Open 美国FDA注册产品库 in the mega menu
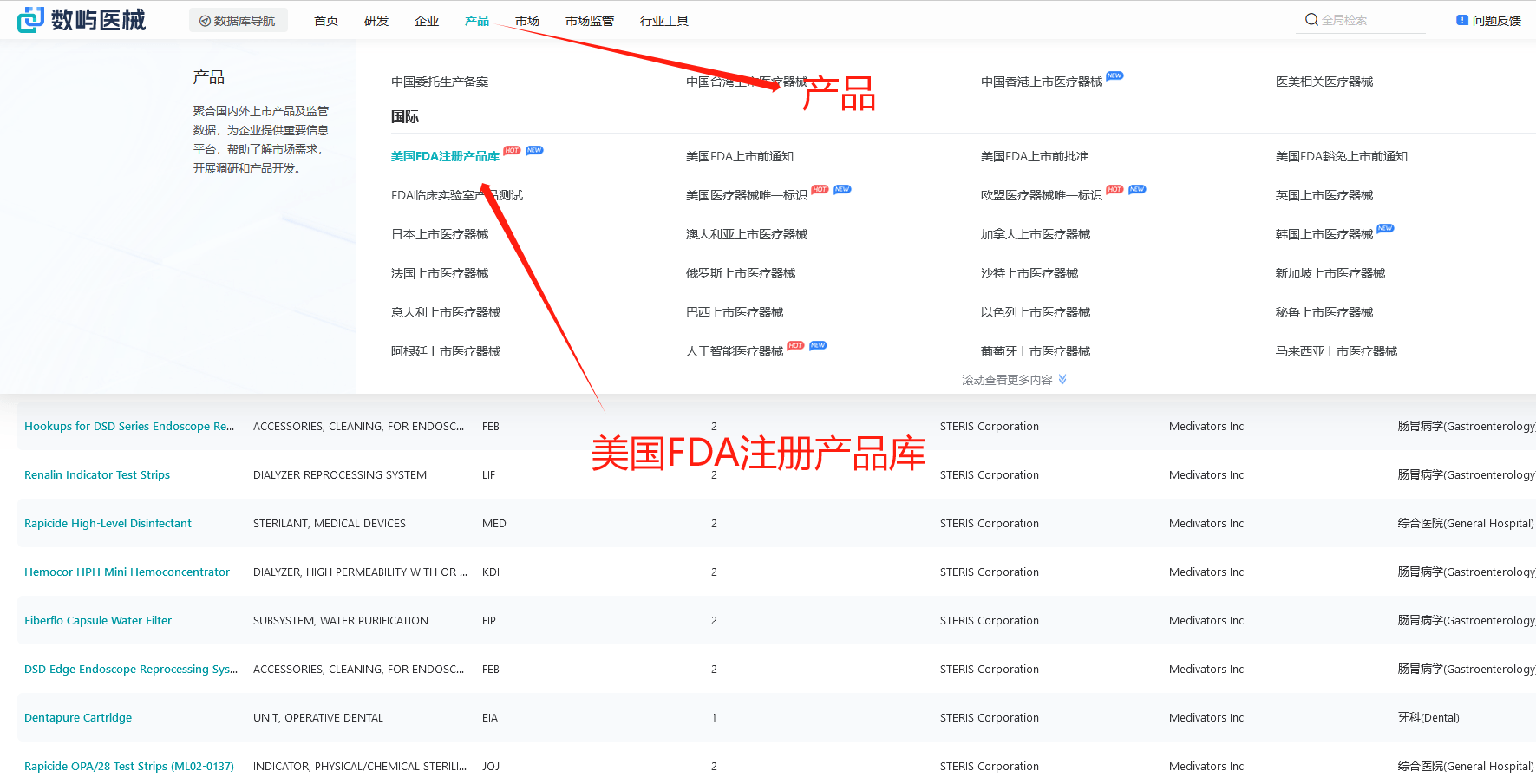The width and height of the screenshot is (1536, 784). pyautogui.click(x=445, y=156)
